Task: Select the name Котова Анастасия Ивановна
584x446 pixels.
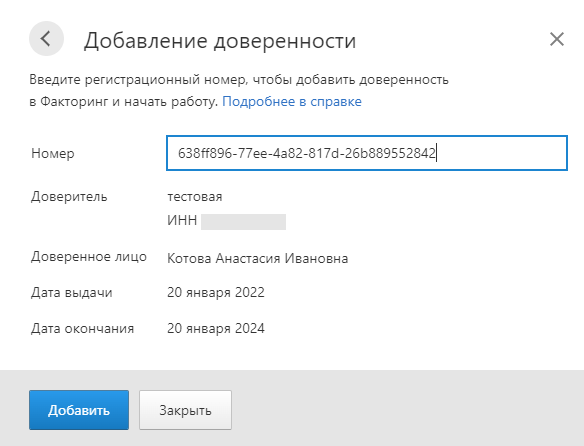Action: (x=258, y=258)
